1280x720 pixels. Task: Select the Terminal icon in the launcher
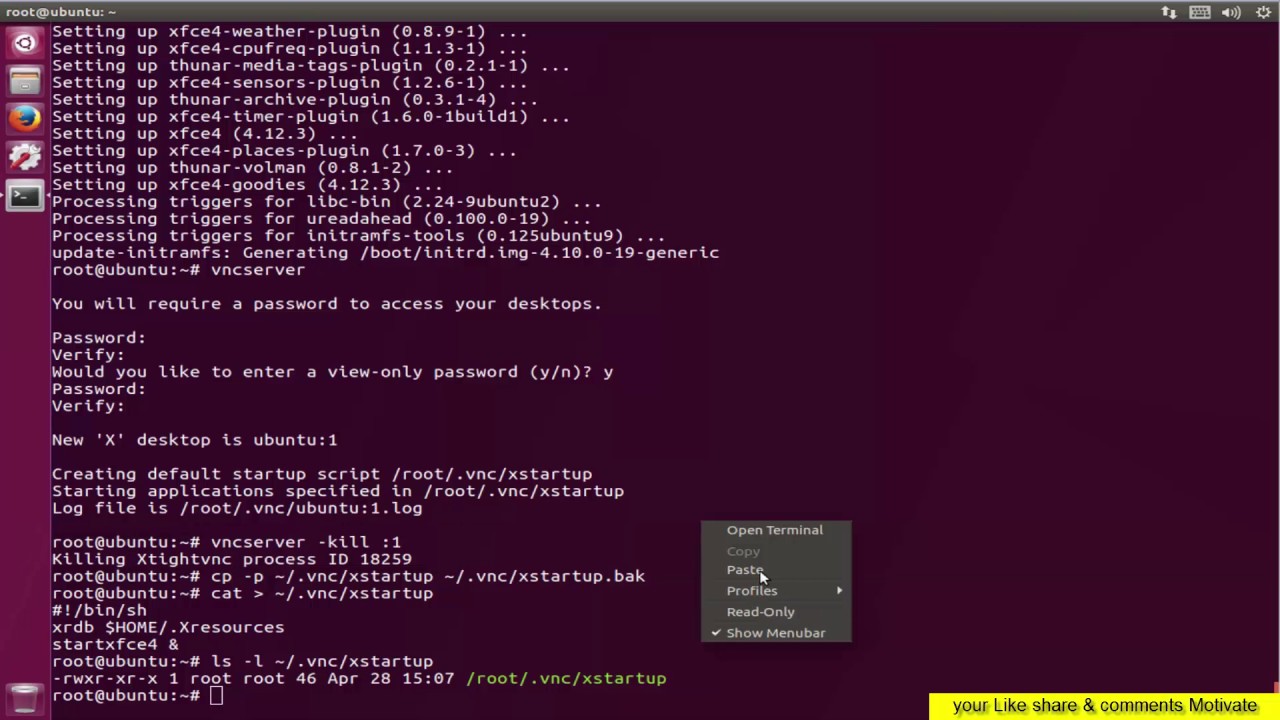pos(24,195)
